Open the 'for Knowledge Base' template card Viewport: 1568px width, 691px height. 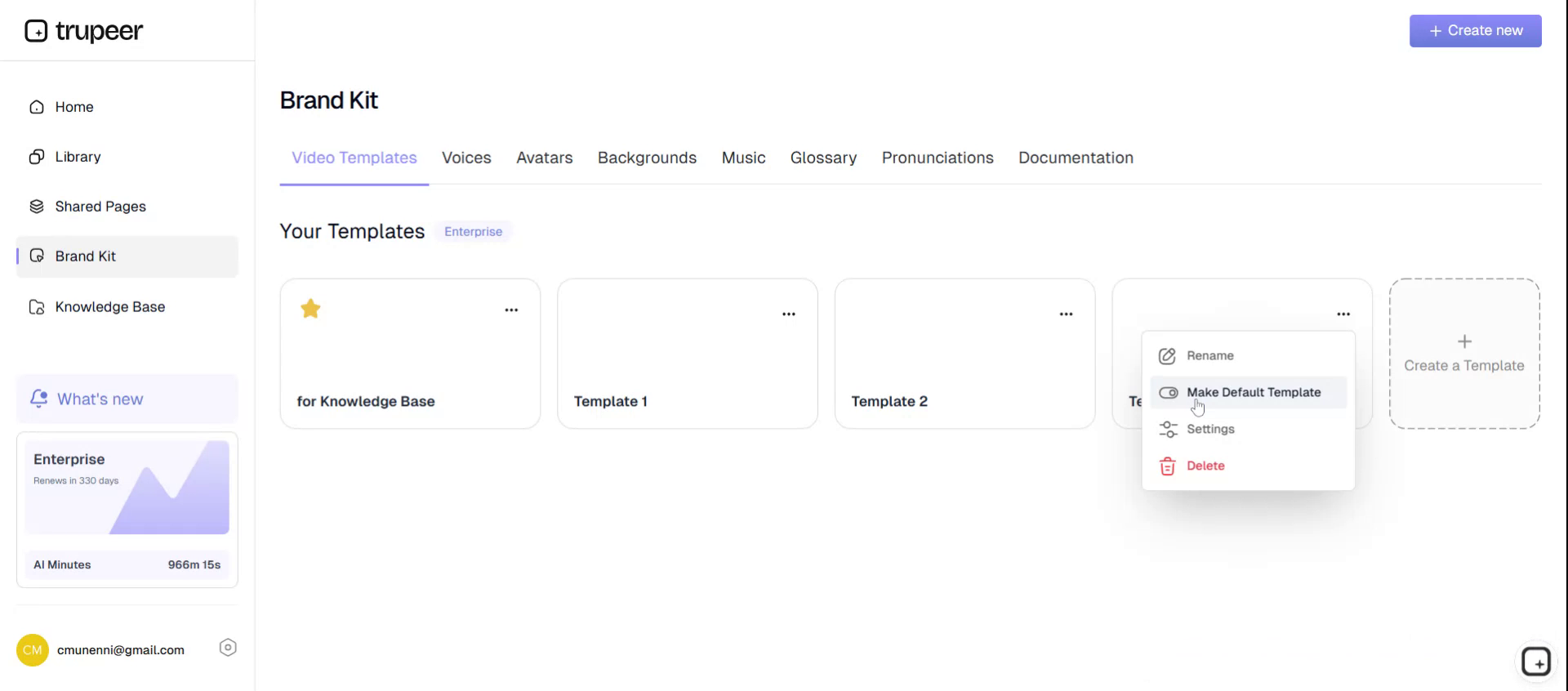[x=410, y=354]
